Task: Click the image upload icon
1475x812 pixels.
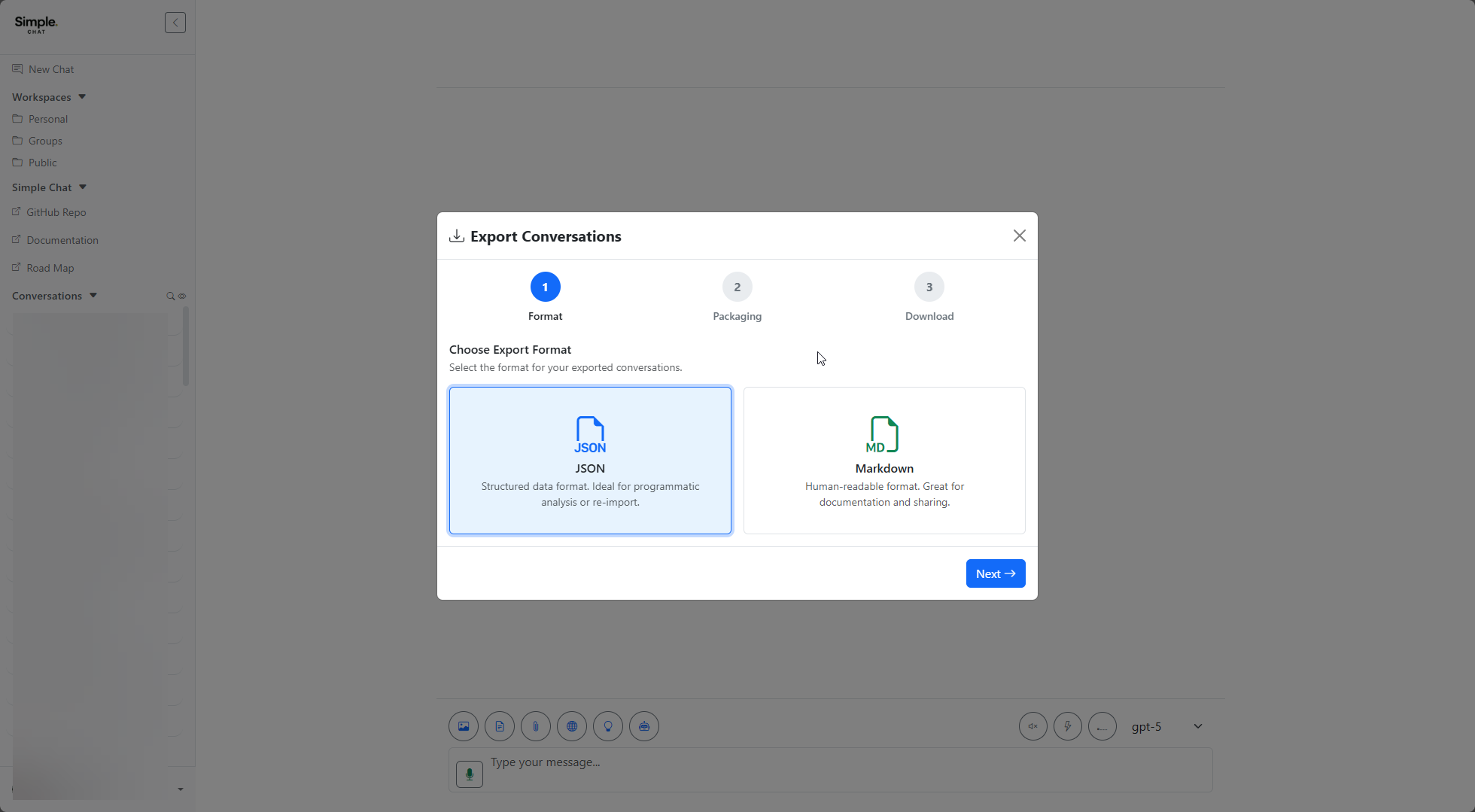Action: coord(463,725)
